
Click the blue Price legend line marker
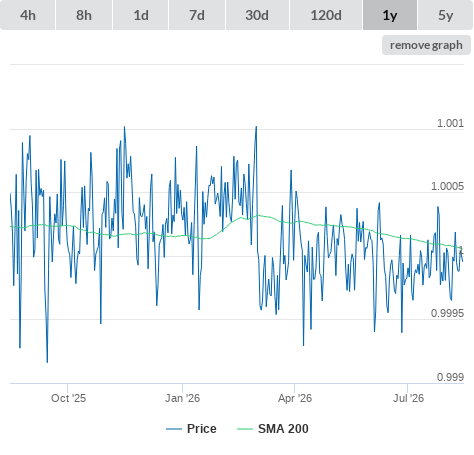174,429
